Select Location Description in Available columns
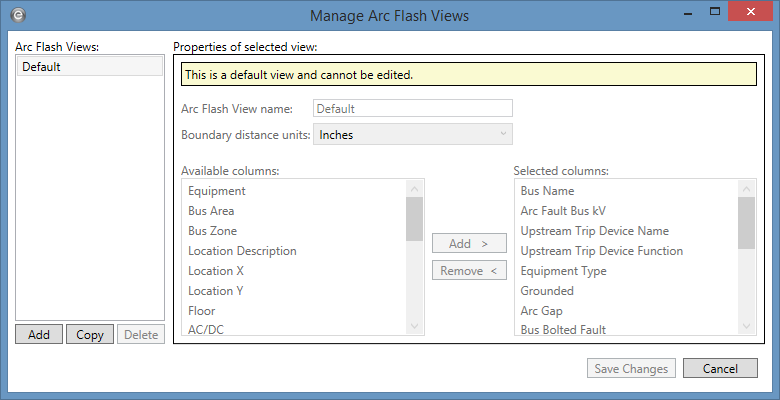Screen dimensions: 780x400 point(242,251)
